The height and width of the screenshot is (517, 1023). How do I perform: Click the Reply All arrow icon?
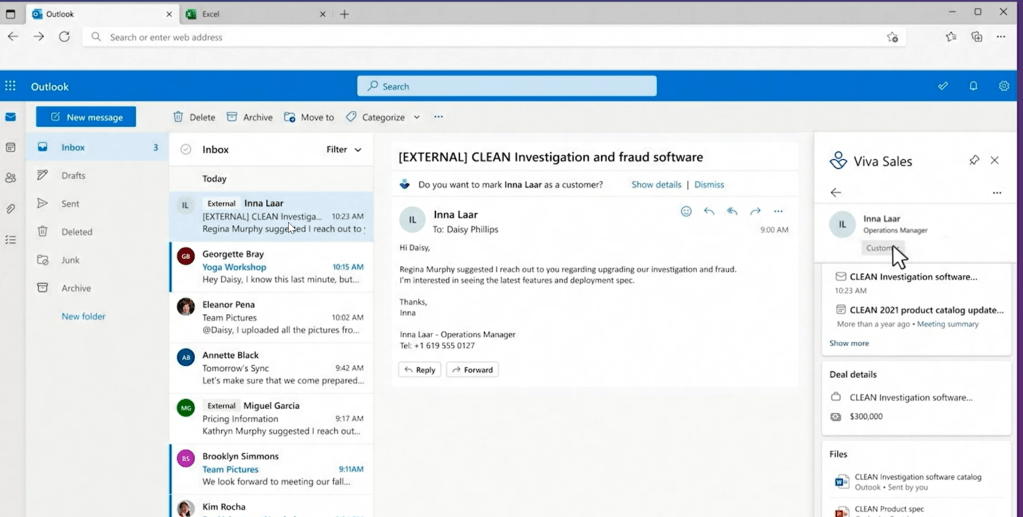coord(732,211)
